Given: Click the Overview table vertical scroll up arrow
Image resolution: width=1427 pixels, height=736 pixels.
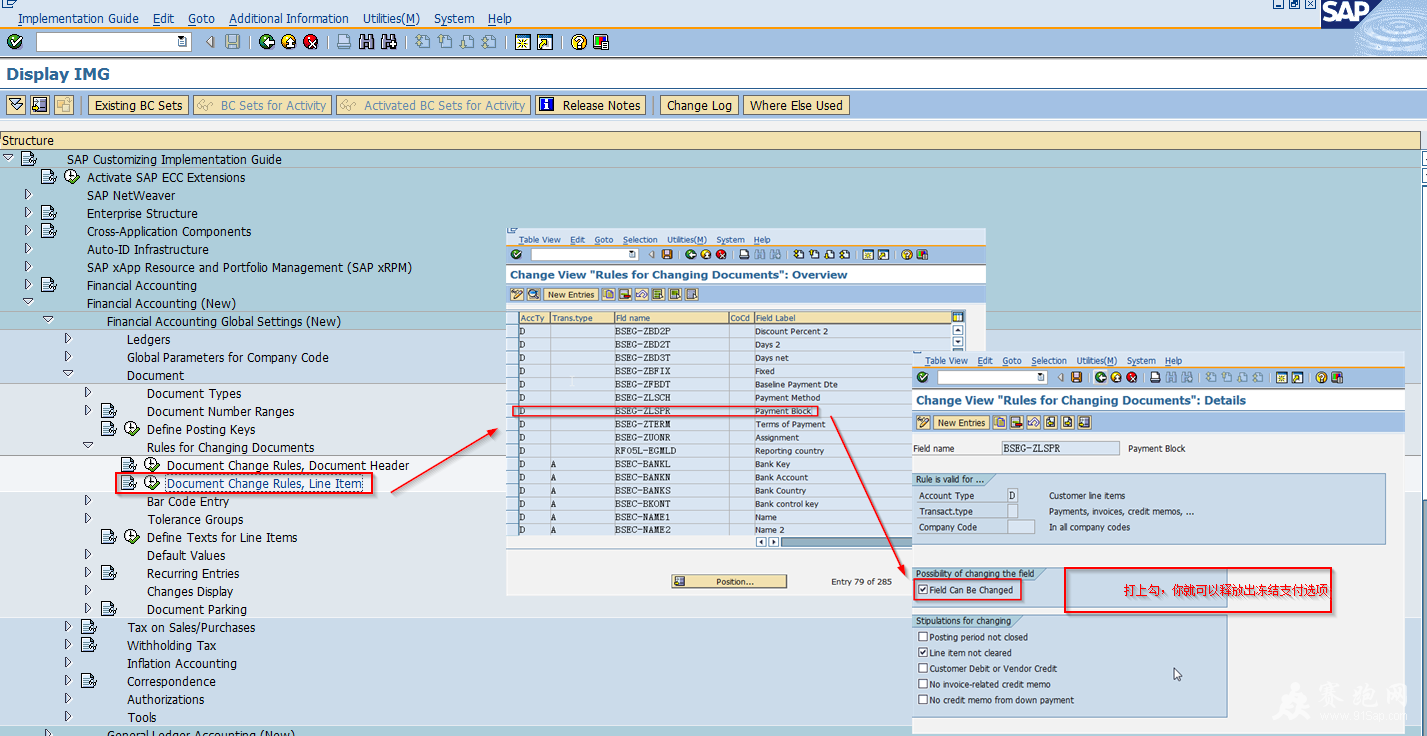Looking at the screenshot, I should point(958,330).
